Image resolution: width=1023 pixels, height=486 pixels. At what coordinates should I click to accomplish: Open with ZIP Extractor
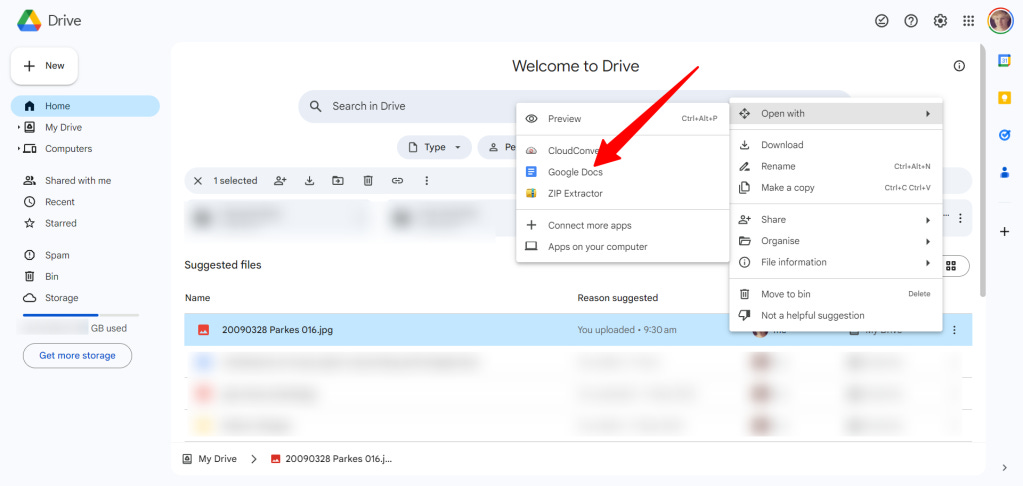coord(622,194)
